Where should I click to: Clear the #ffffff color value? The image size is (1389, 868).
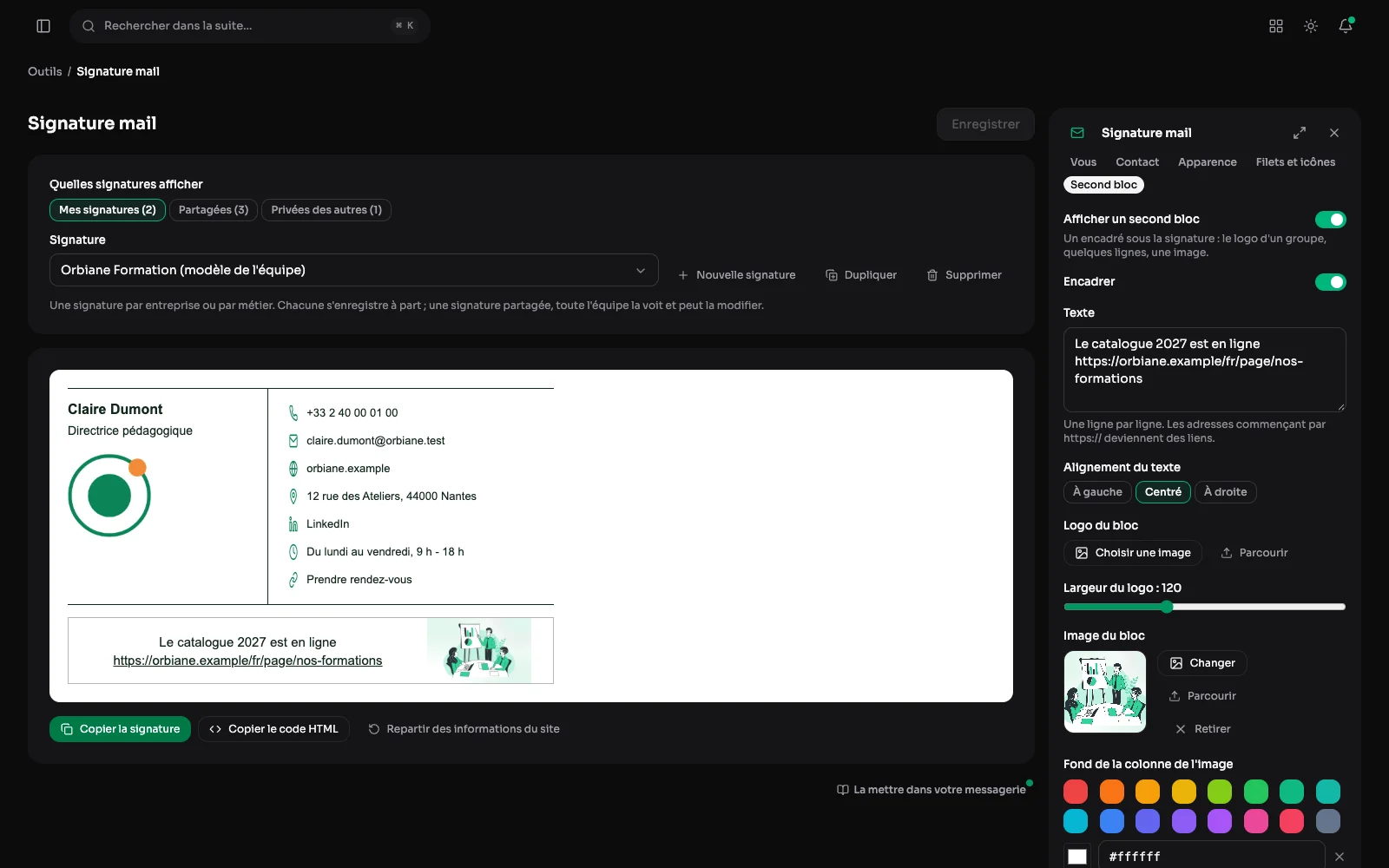1340,857
